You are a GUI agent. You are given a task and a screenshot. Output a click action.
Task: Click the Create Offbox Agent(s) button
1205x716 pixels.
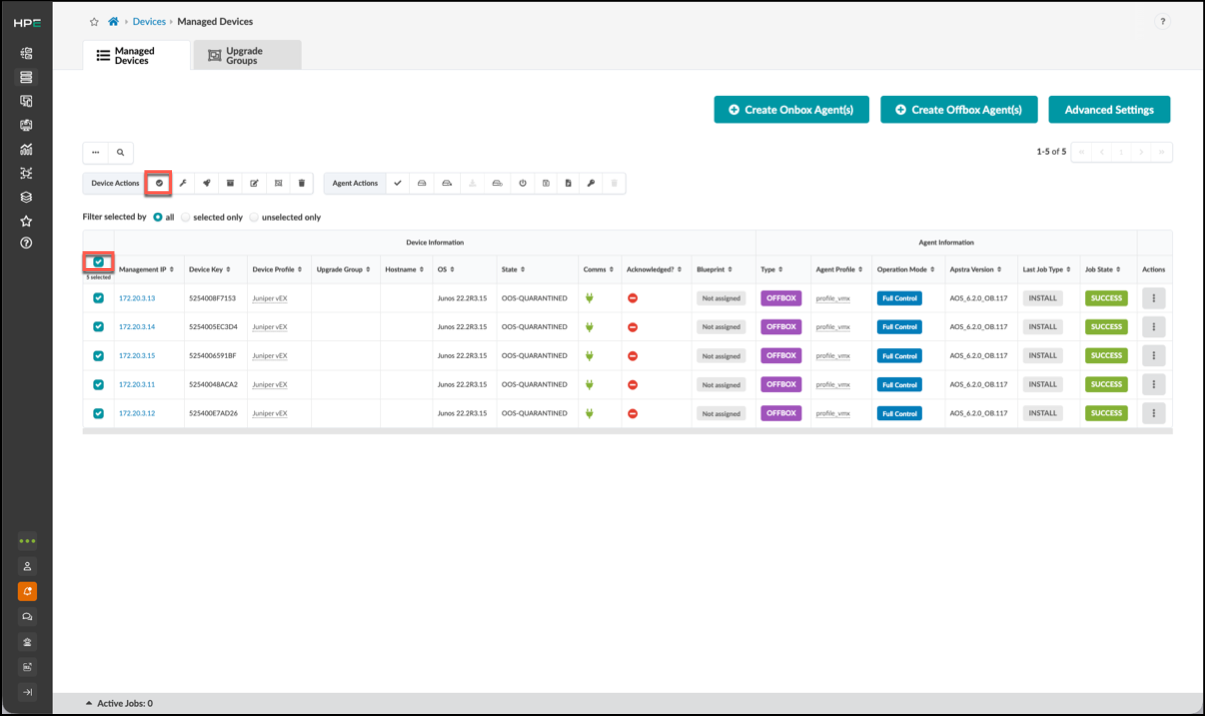959,110
